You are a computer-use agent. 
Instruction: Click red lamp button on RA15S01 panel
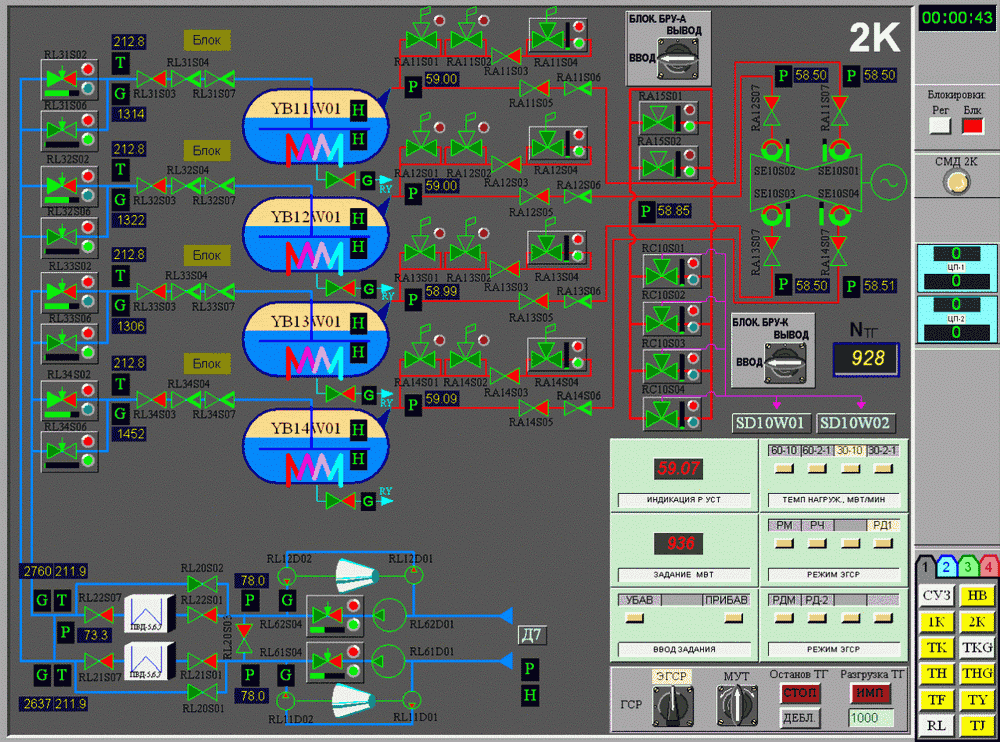[x=688, y=109]
